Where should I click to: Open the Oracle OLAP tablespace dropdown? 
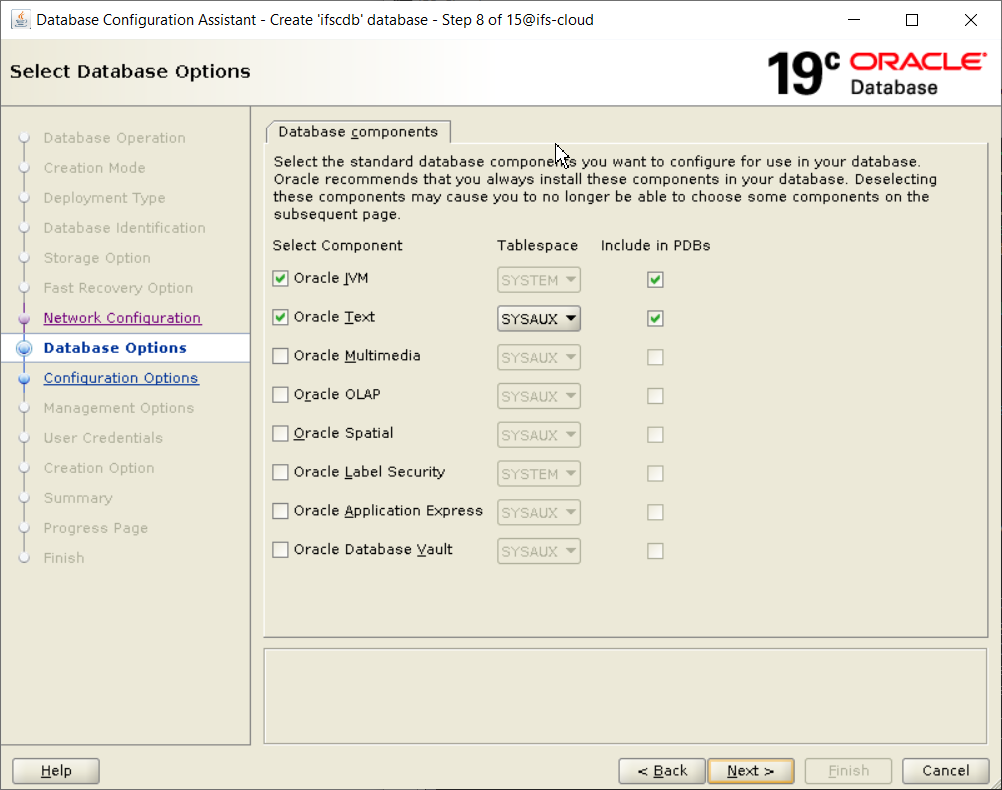(x=539, y=396)
